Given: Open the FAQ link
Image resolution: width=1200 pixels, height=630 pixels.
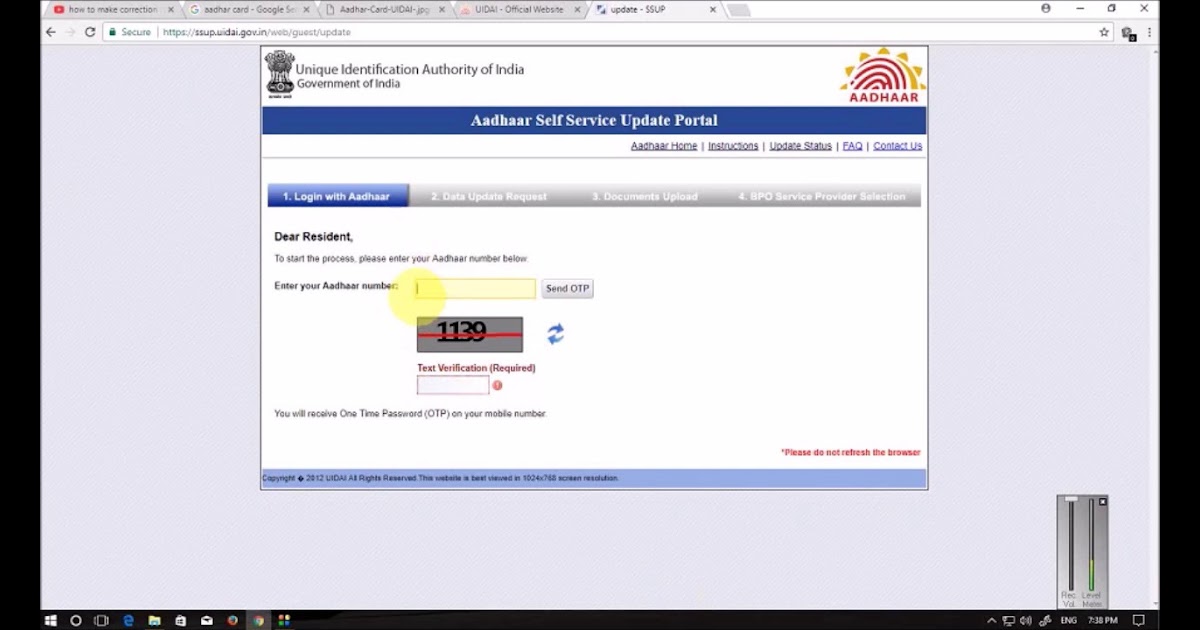Looking at the screenshot, I should 852,146.
